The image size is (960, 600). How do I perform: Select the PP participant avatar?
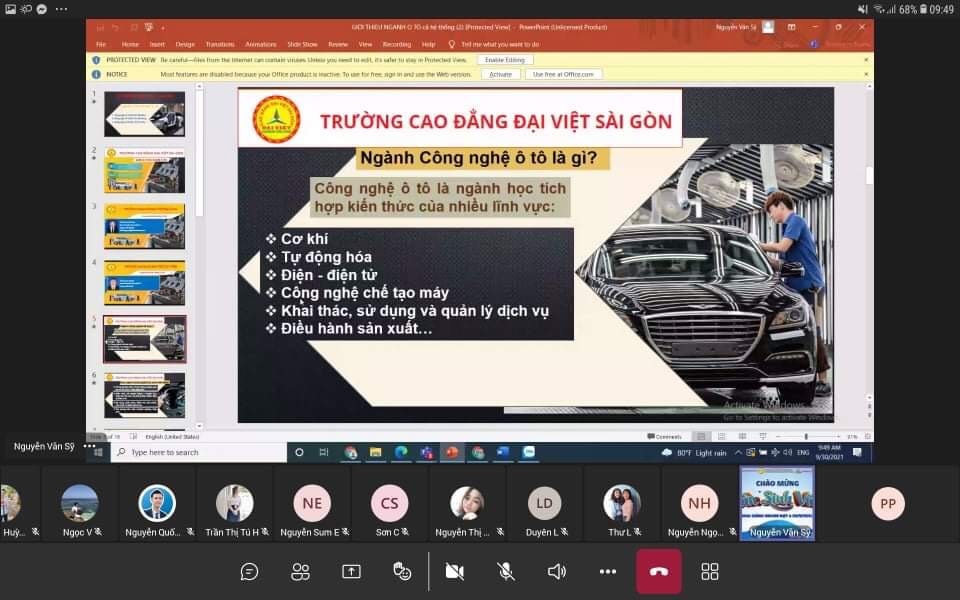[x=888, y=504]
